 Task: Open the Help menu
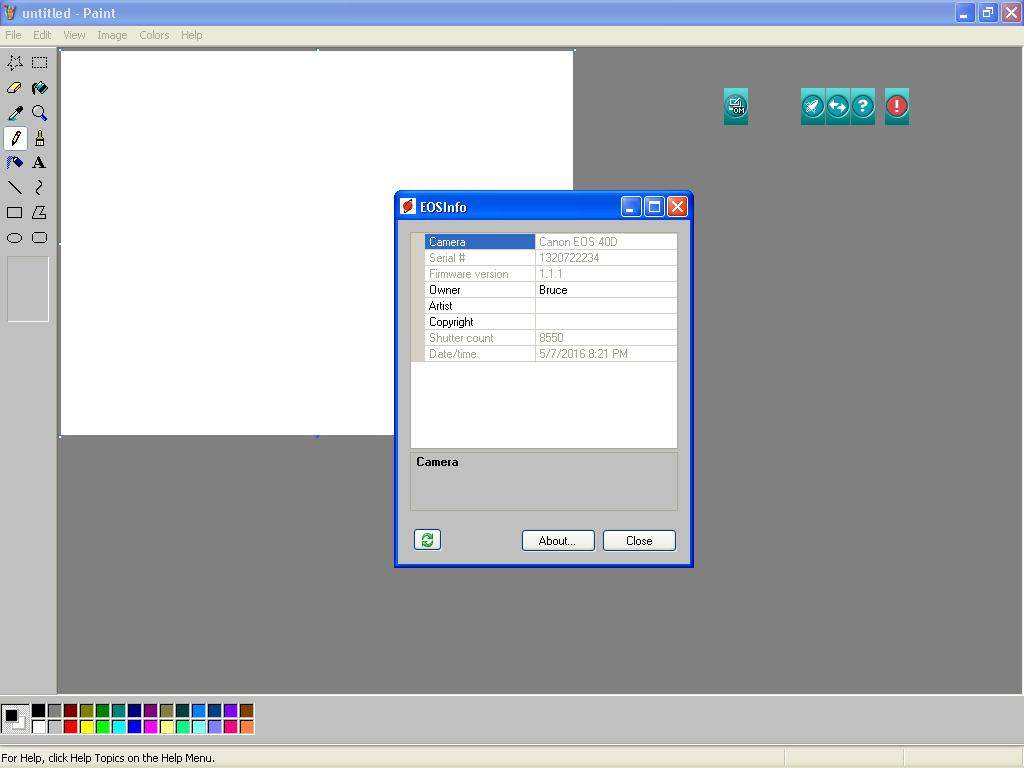191,35
